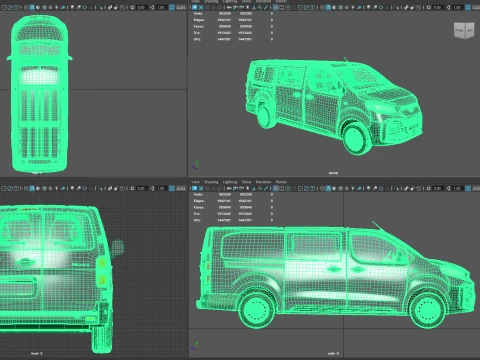Click isolate select in persp panel
480x360 pixels.
pyautogui.click(x=396, y=7)
